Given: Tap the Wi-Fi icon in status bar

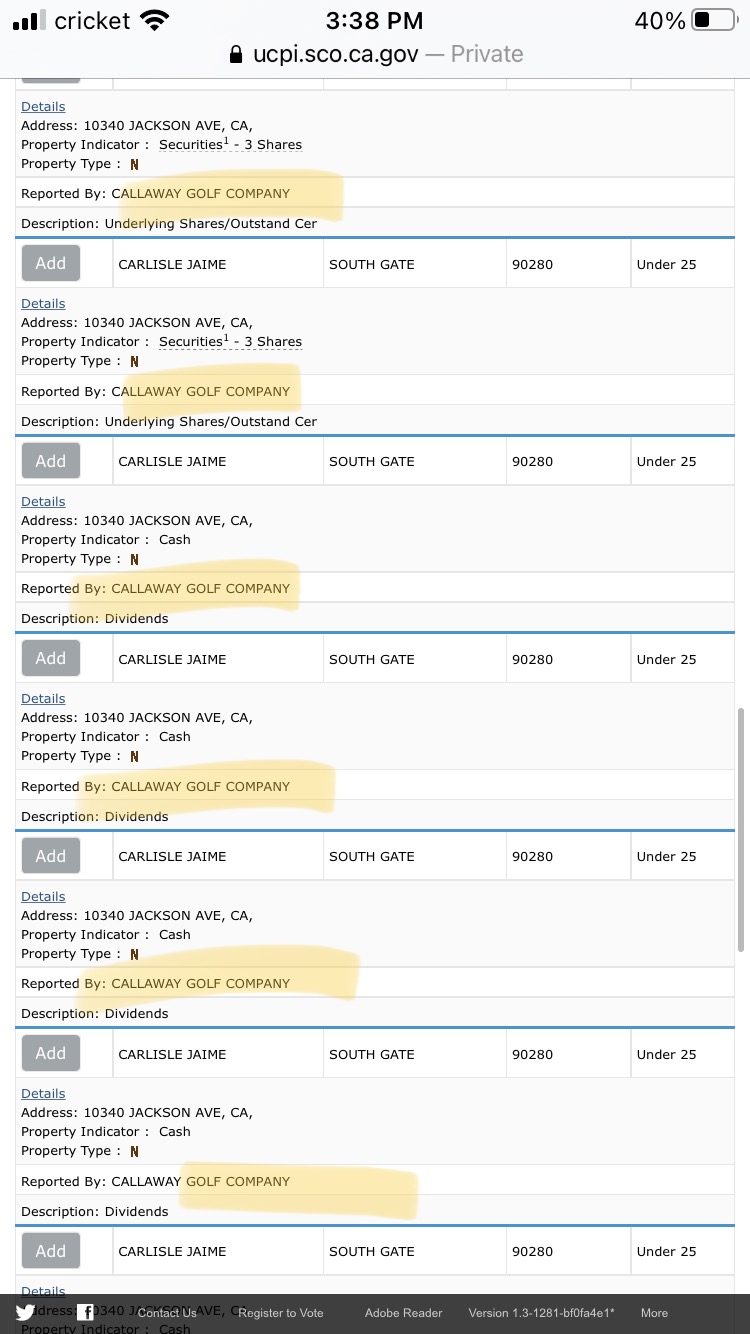Looking at the screenshot, I should point(154,20).
